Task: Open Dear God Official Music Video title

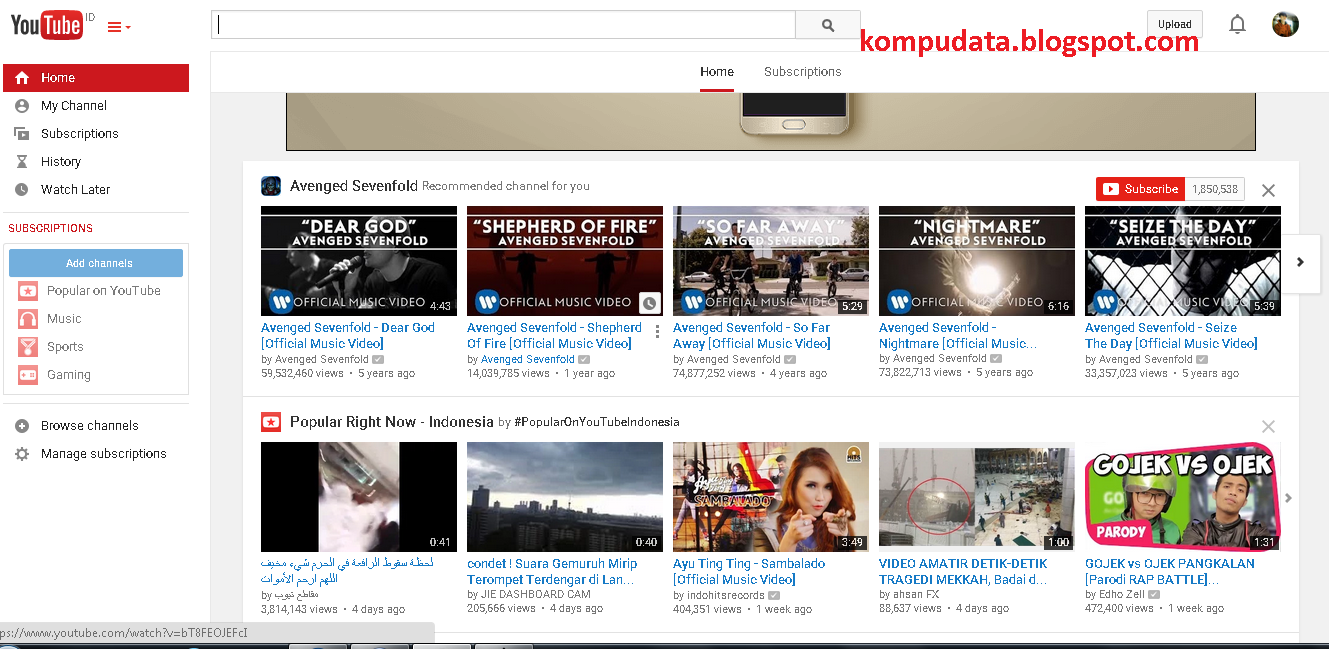Action: coord(348,336)
